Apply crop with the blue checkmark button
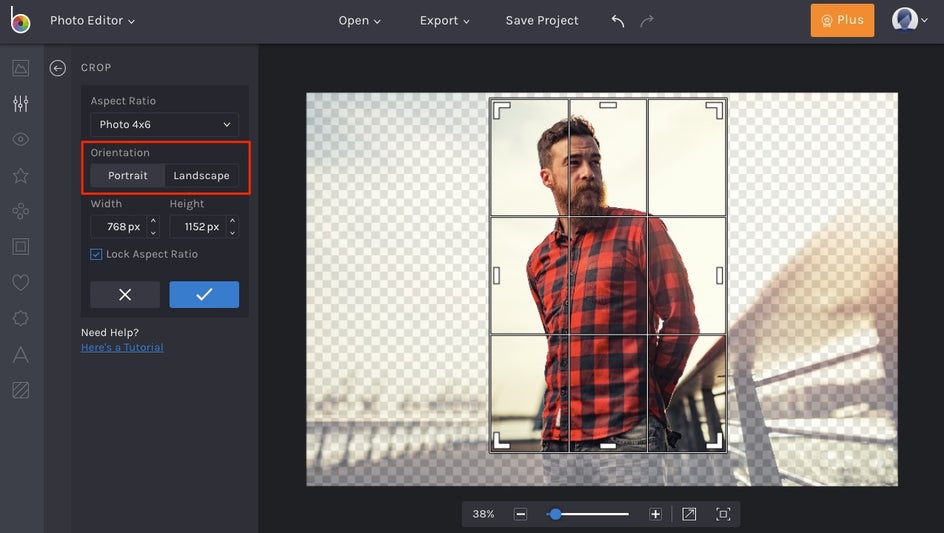Viewport: 944px width, 533px height. pos(204,295)
